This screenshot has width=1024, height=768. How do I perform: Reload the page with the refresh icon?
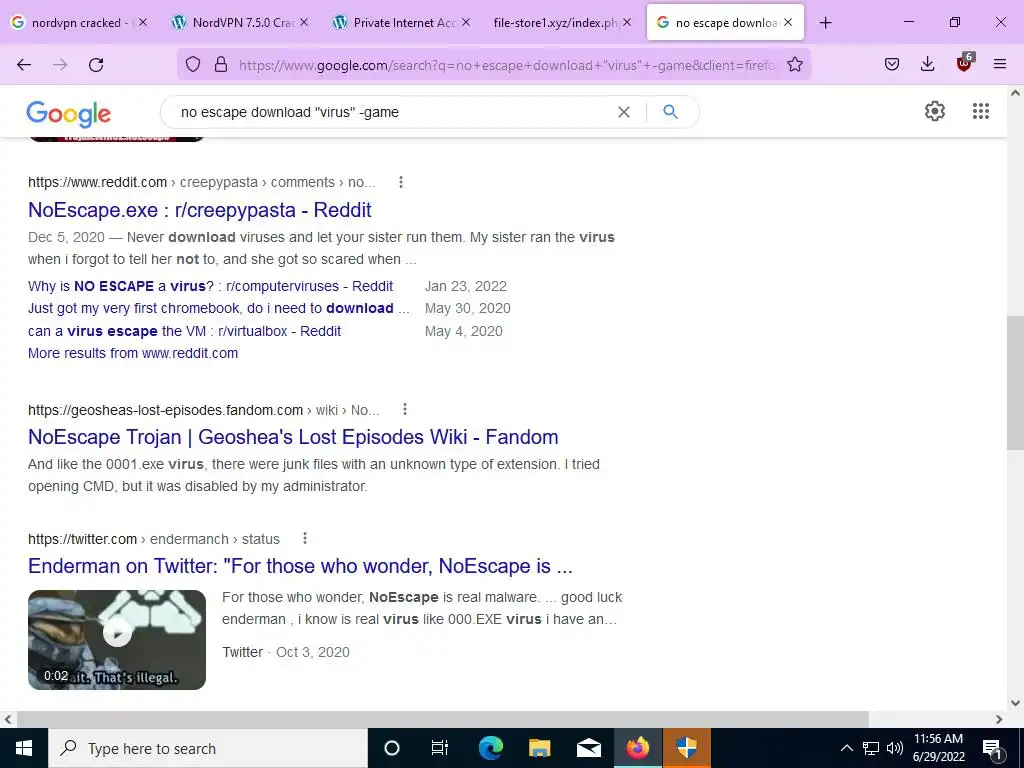click(x=96, y=64)
